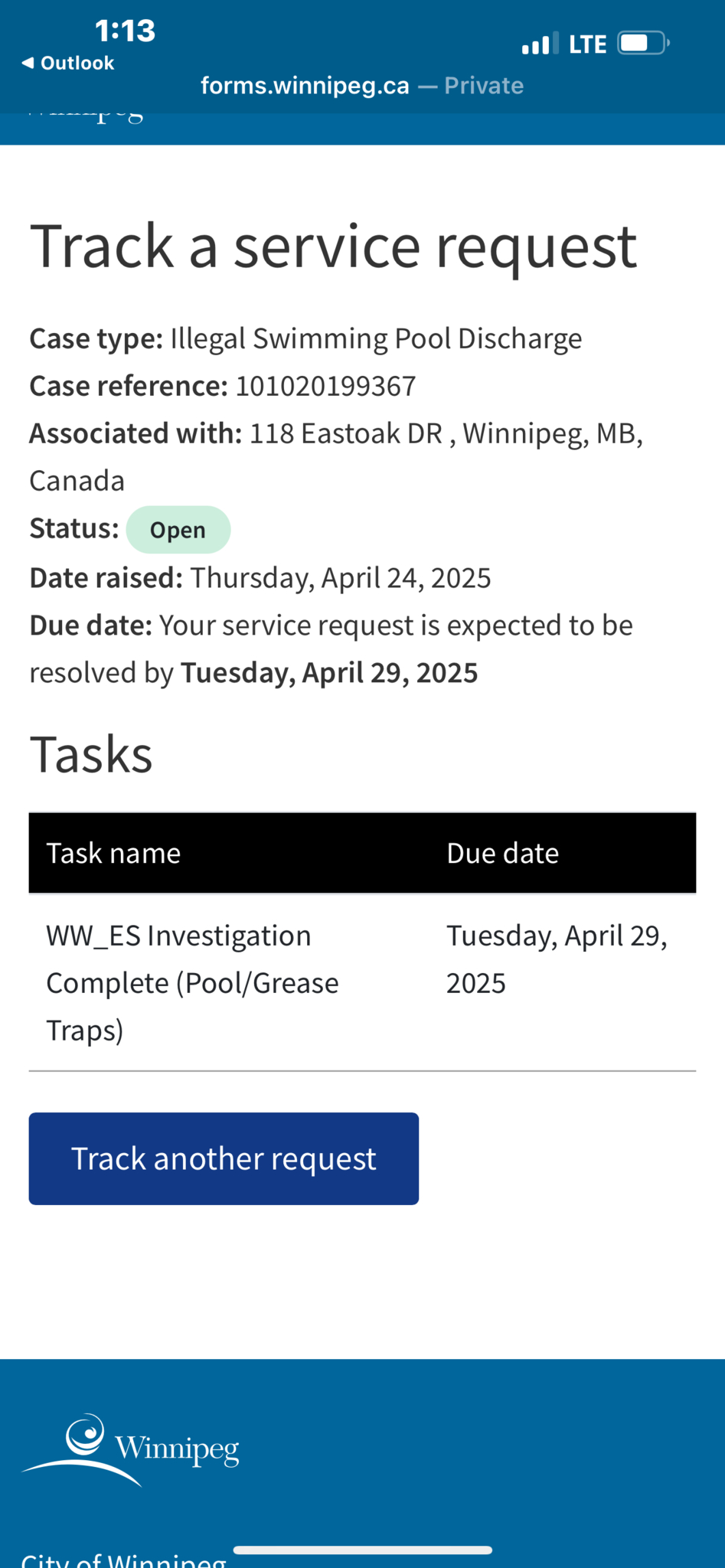Viewport: 725px width, 1568px height.
Task: Select the WW_ES Investigation Complete task row
Action: (362, 982)
